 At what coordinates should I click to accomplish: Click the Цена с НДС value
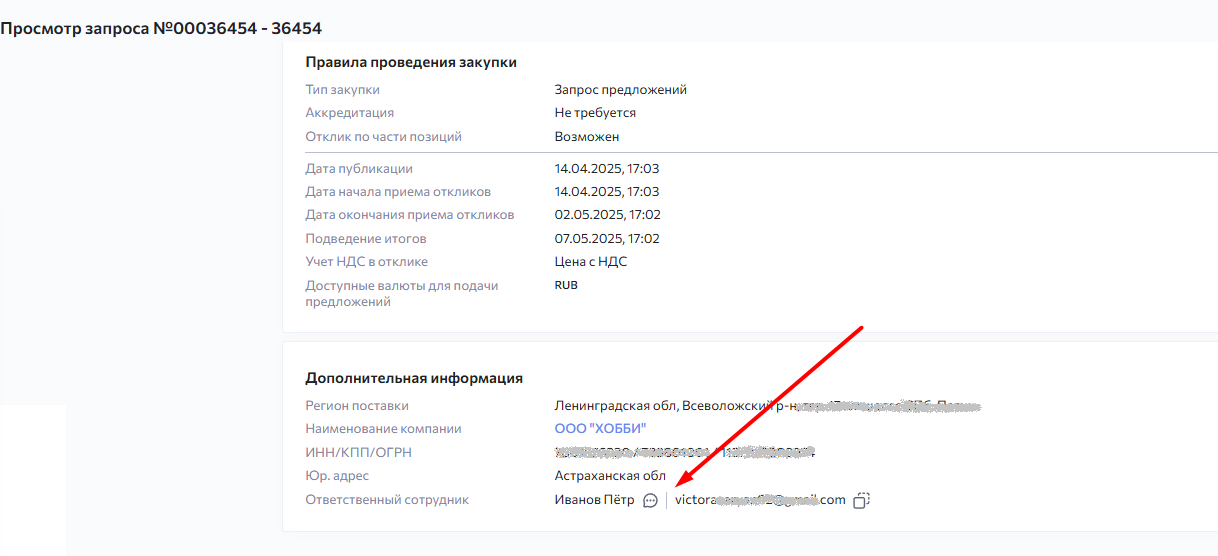(x=591, y=262)
